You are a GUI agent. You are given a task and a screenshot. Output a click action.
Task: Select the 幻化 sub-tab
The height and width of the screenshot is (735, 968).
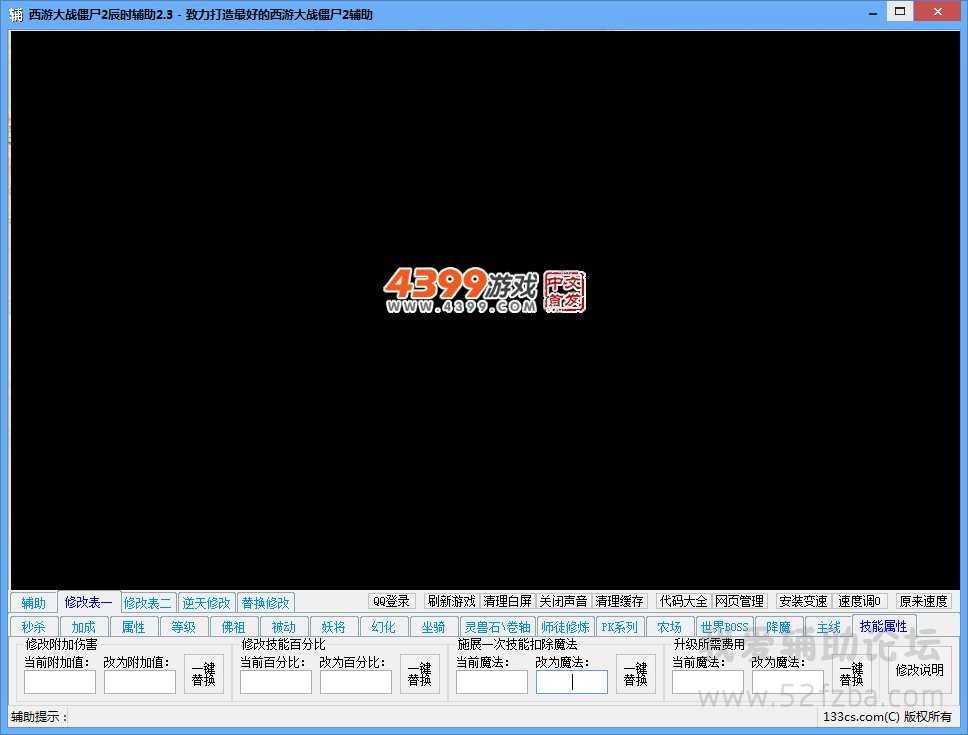click(x=383, y=627)
